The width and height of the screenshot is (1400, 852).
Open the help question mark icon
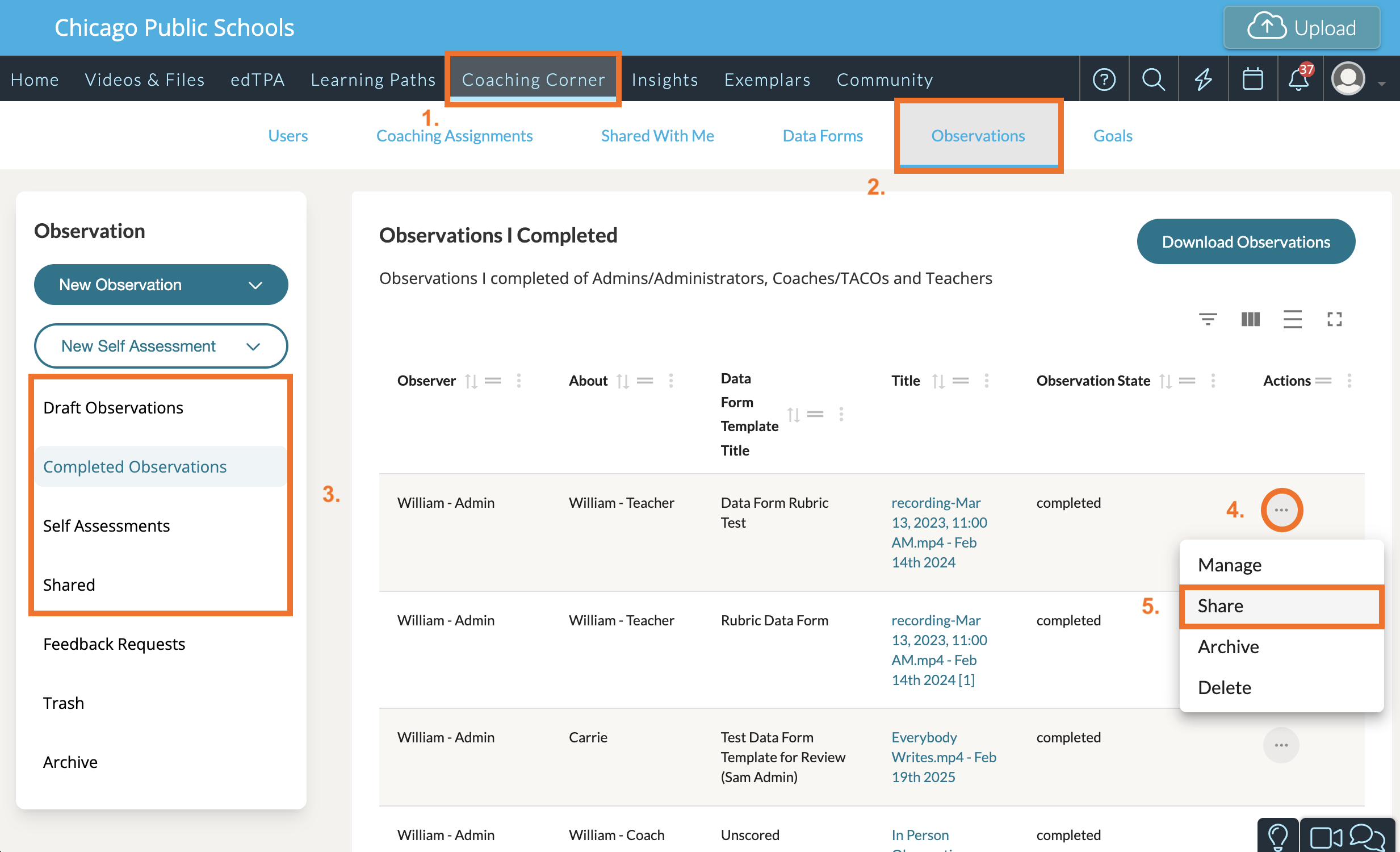coord(1104,80)
